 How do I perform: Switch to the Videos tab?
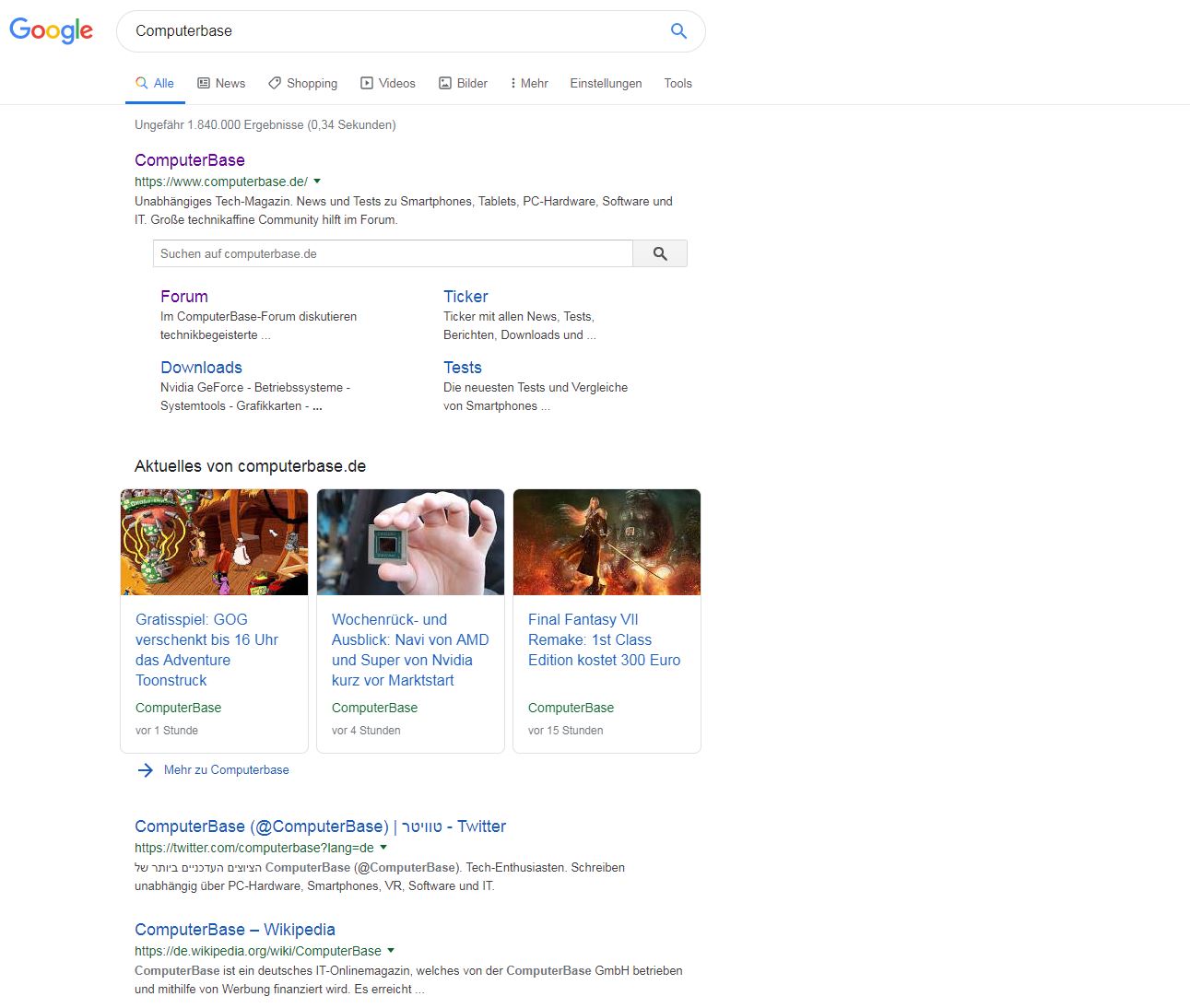point(388,83)
